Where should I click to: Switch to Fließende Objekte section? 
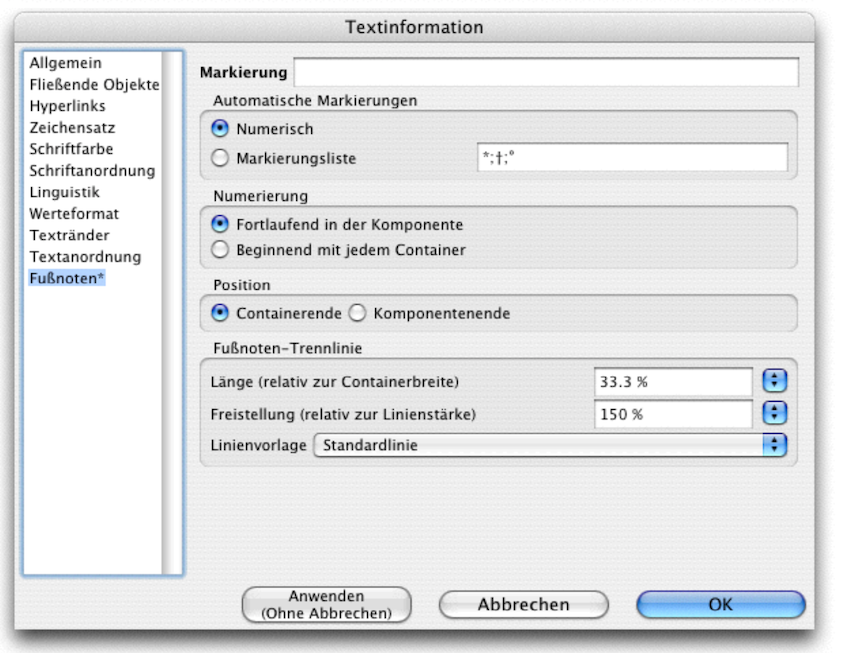94,85
